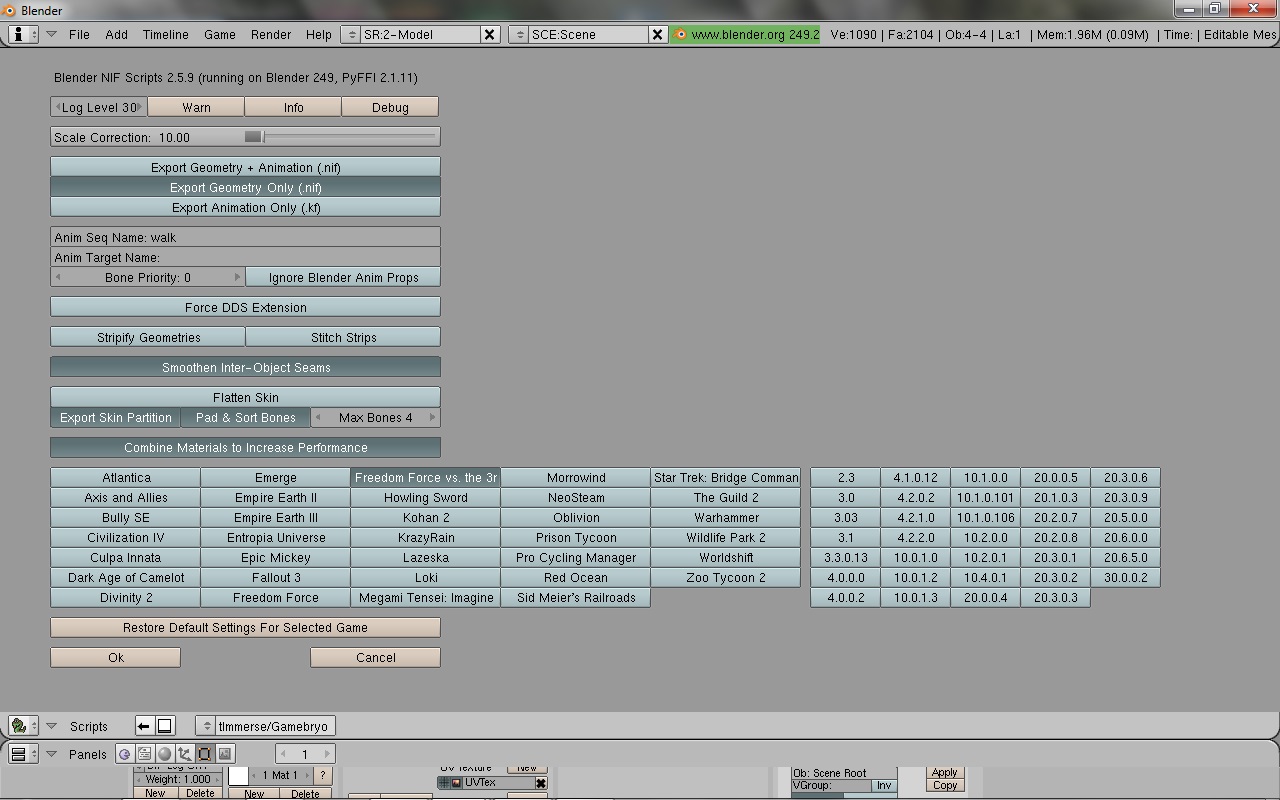This screenshot has width=1280, height=800.
Task: Select NIF version 30.0.0.2
Action: (x=1126, y=577)
